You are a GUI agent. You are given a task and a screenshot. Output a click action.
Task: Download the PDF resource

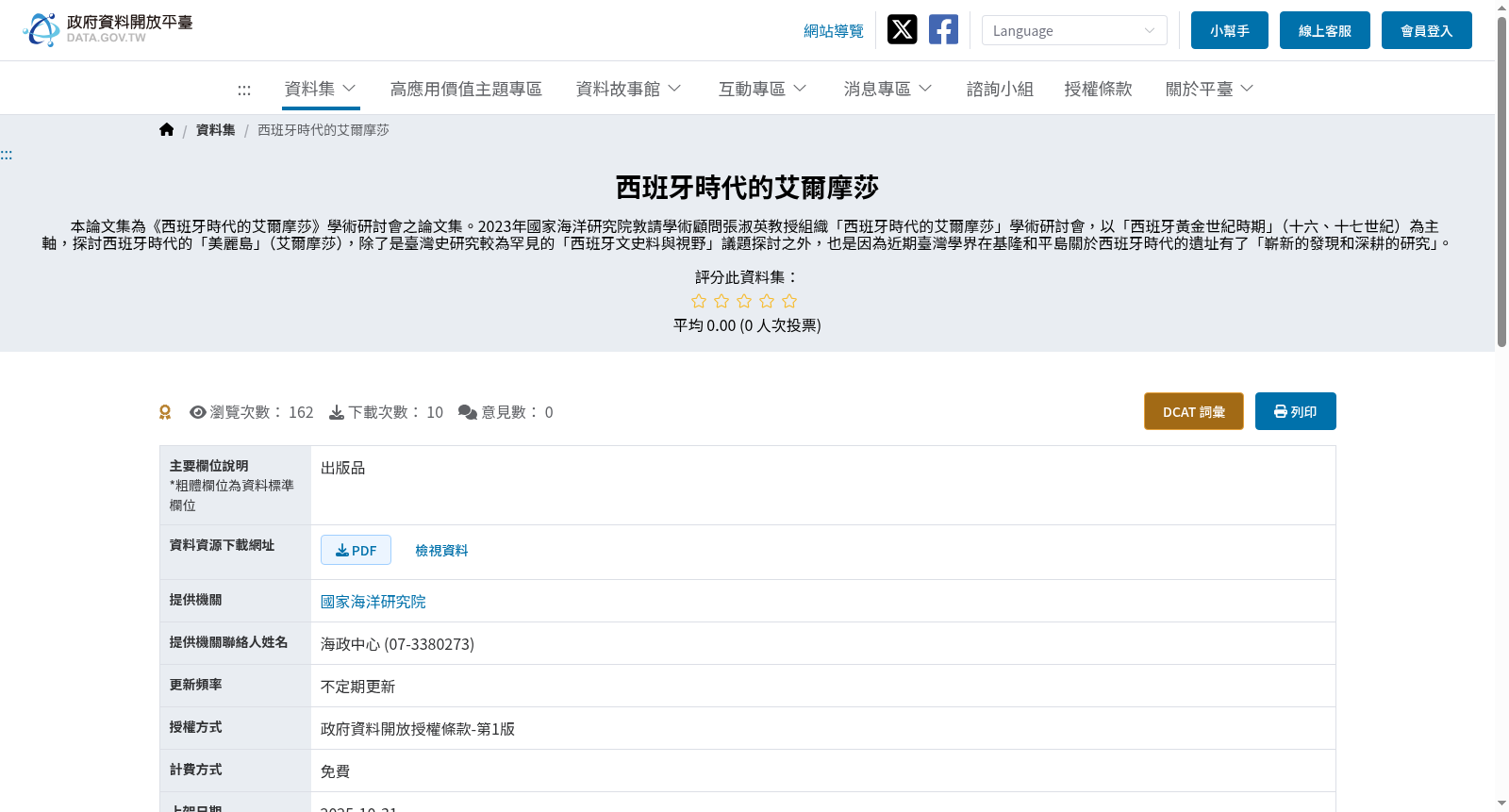click(x=356, y=550)
